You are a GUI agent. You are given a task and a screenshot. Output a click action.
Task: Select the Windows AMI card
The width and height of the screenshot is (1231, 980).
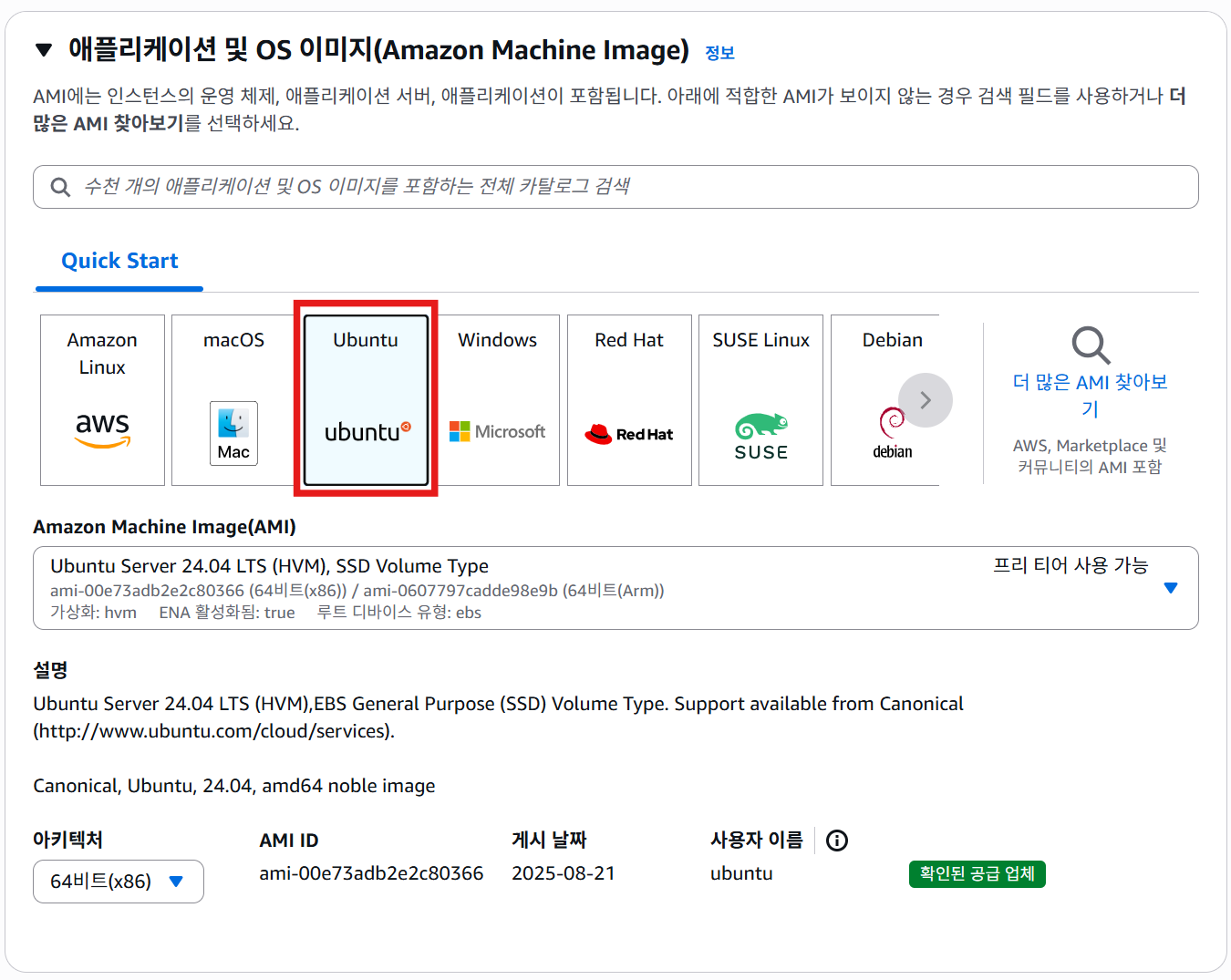[x=498, y=400]
